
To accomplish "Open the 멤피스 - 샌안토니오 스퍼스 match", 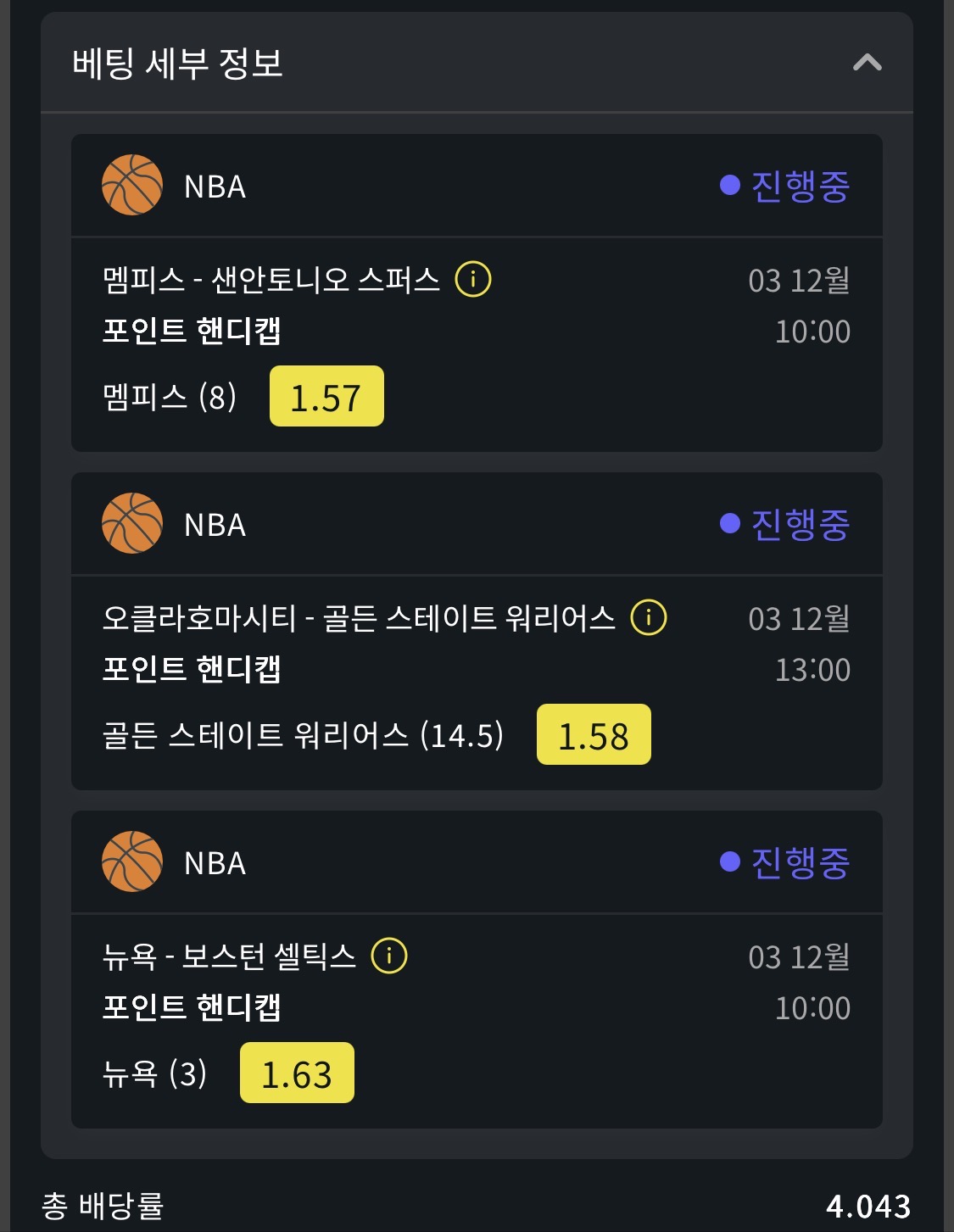I will point(271,280).
